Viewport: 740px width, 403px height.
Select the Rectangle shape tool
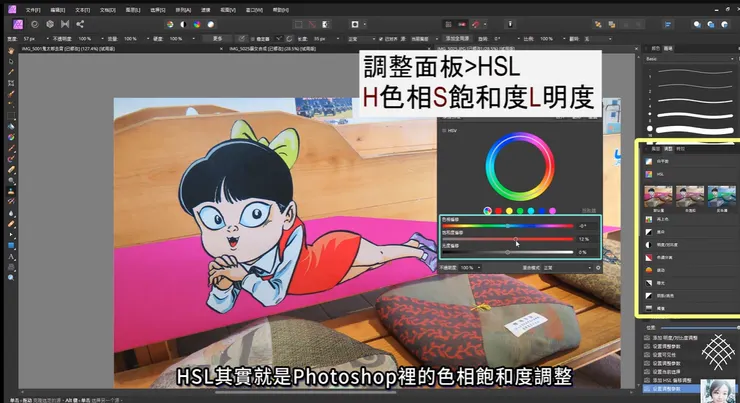11,245
